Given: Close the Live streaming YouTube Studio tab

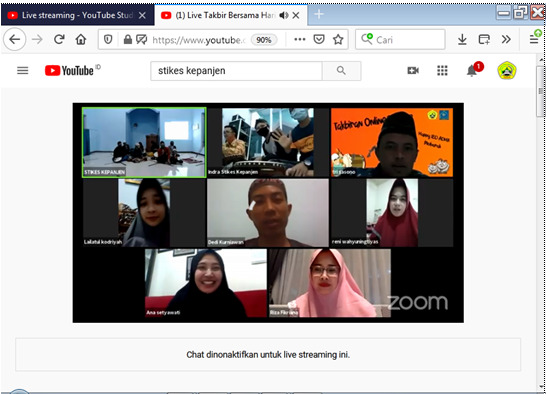Looking at the screenshot, I should [x=142, y=15].
